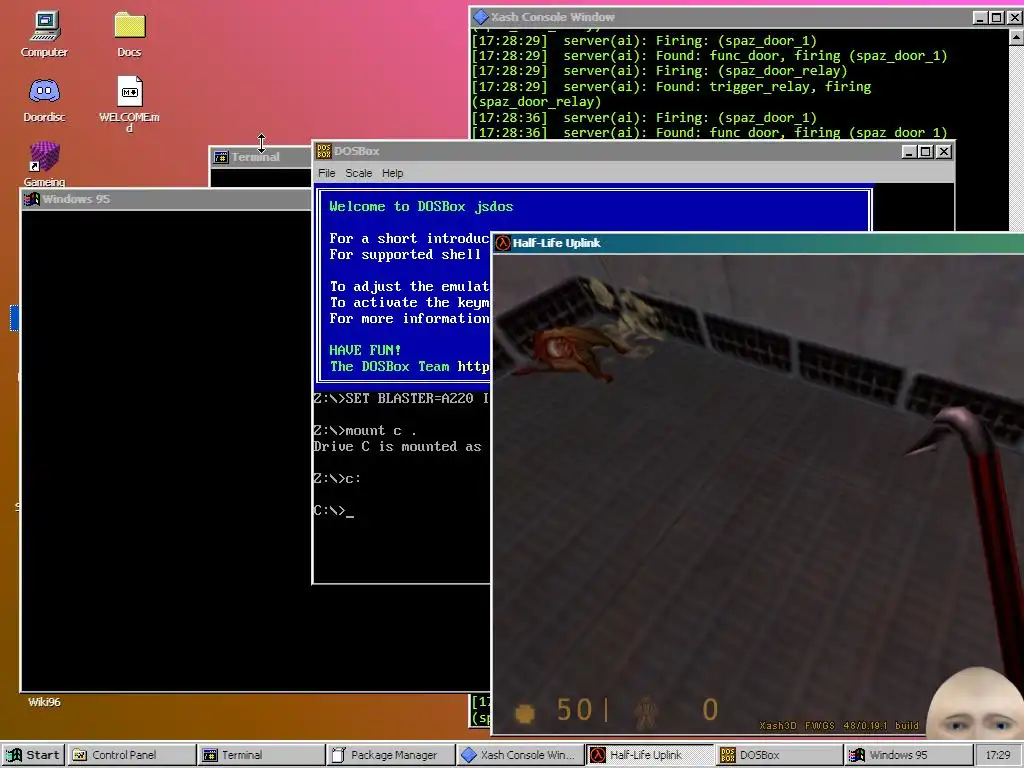
Task: Click the Half-Life Uplink window title bar
Action: (758, 243)
